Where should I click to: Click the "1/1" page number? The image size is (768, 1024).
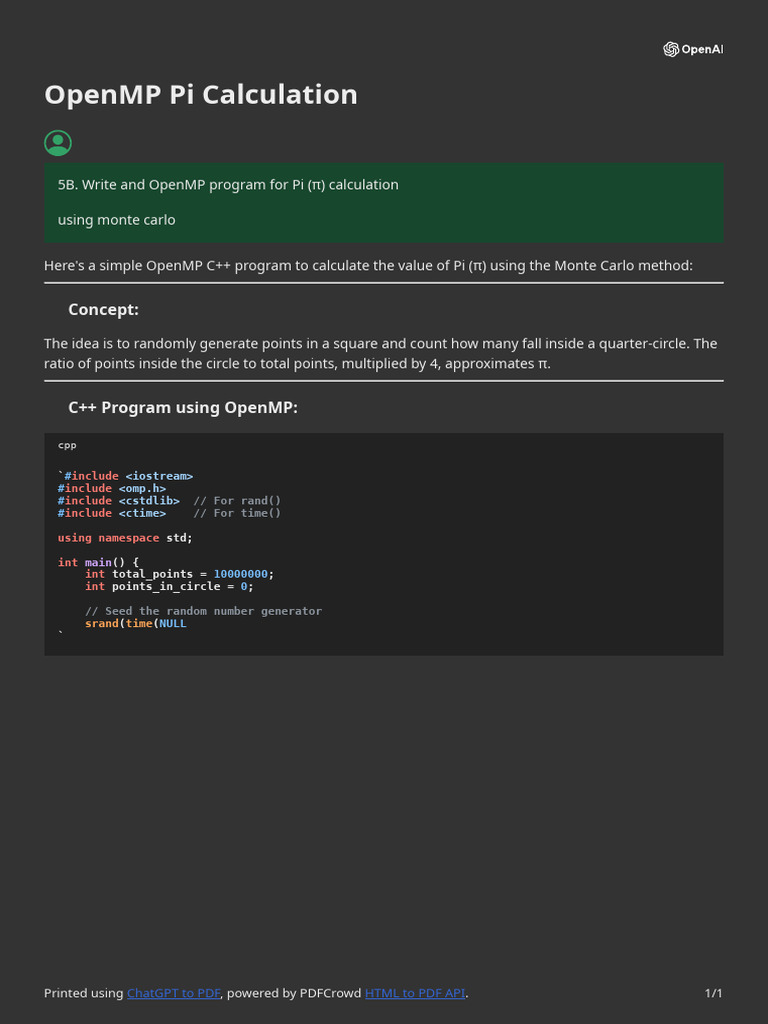[x=713, y=993]
